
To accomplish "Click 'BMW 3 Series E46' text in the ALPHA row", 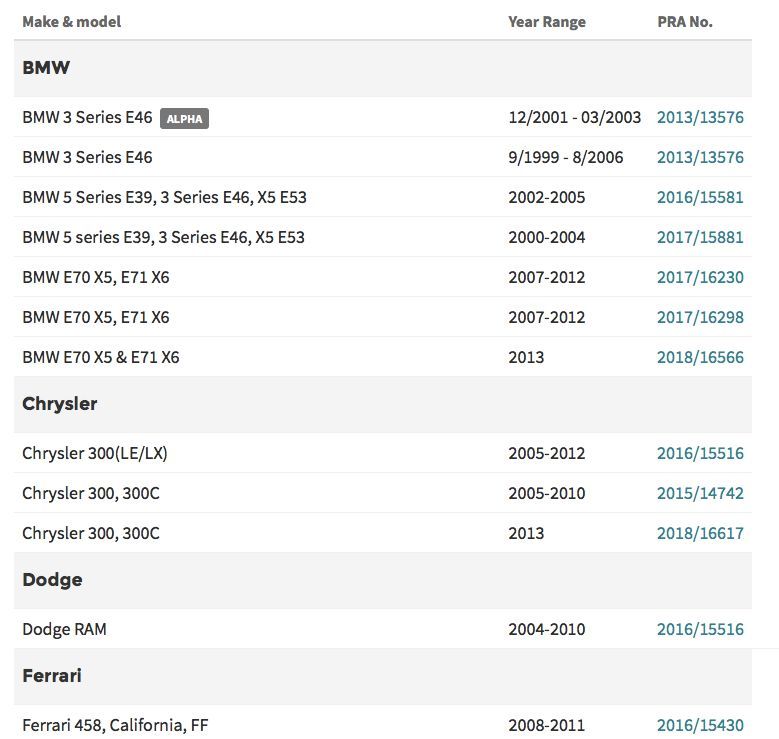I will coord(87,117).
